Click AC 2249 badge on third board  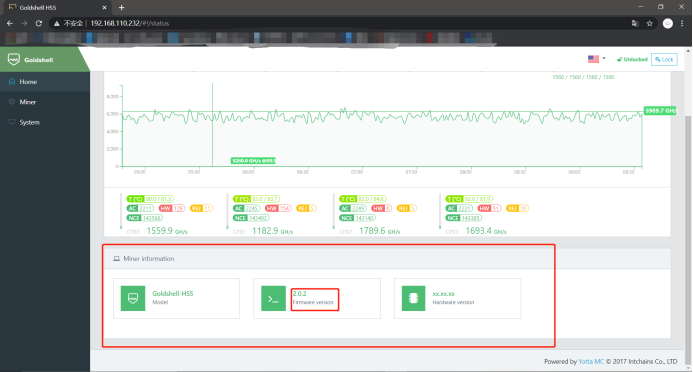[x=353, y=208]
